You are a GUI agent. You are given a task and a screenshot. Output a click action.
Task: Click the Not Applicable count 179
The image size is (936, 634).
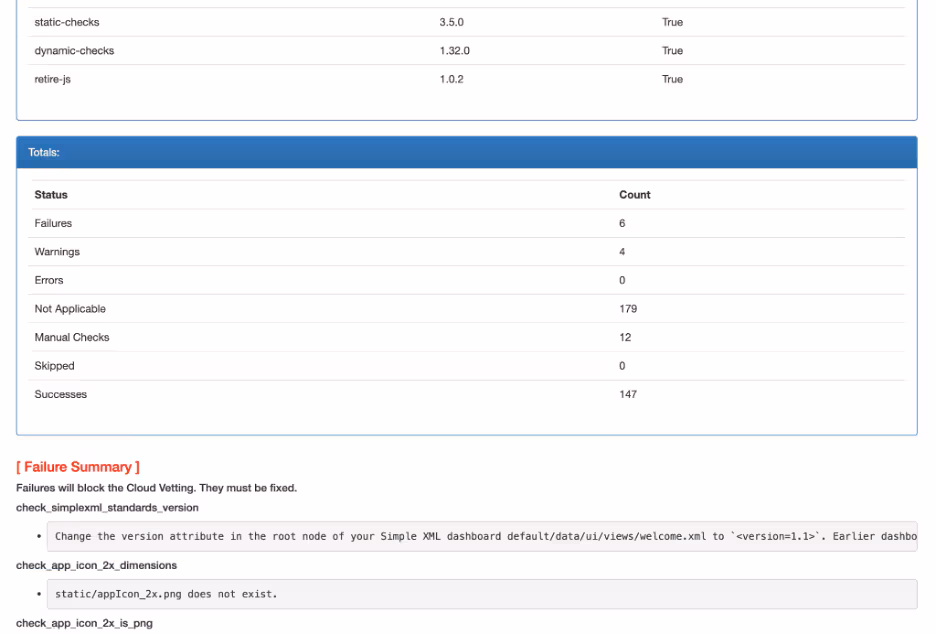pos(628,309)
